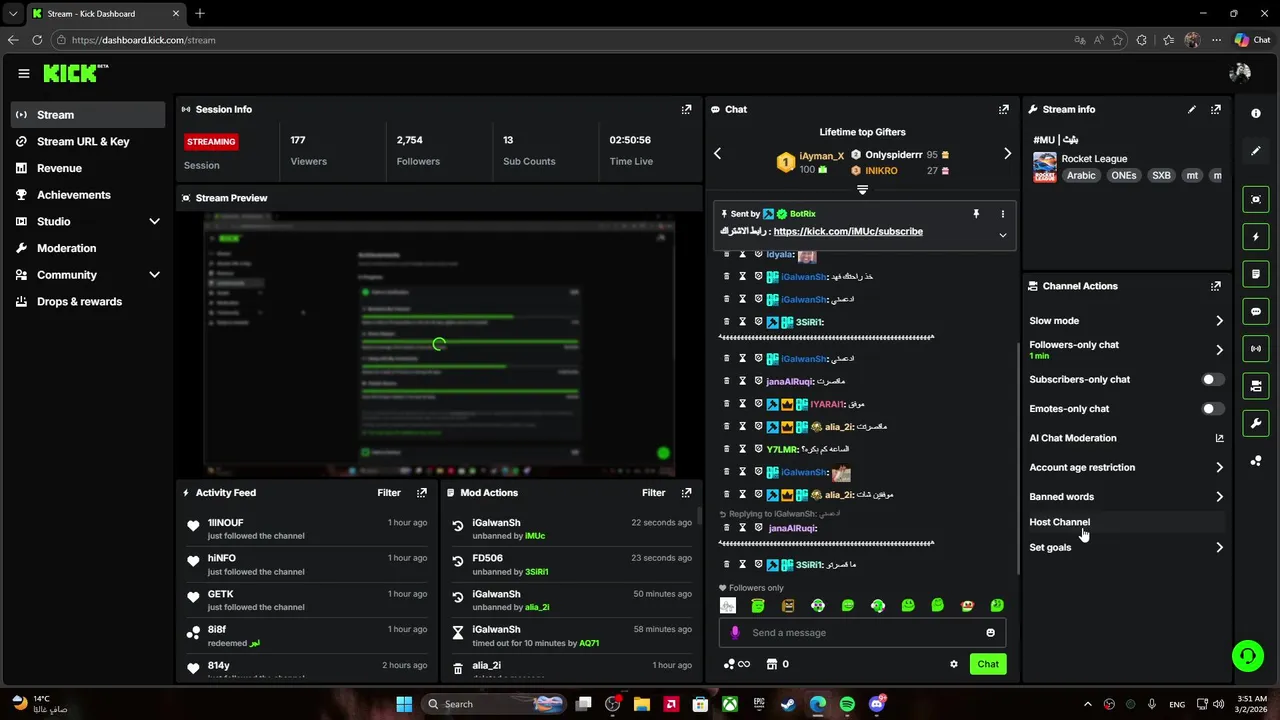Screen dimensions: 1280x720
Task: Open the Moderation page
Action: click(x=88, y=248)
